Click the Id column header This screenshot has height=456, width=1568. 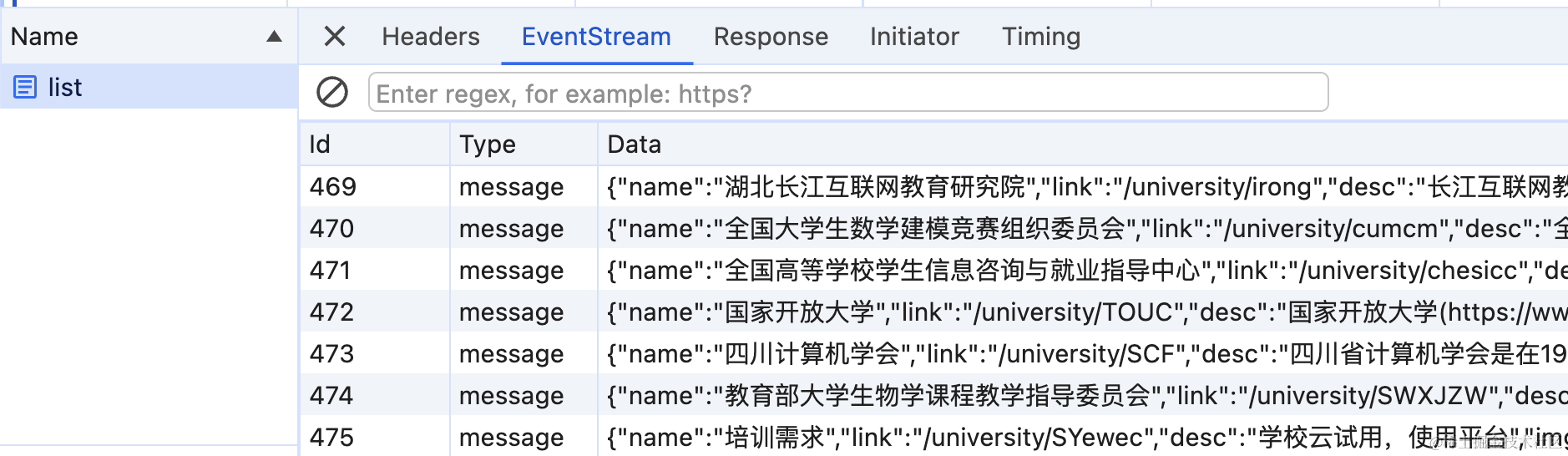320,144
